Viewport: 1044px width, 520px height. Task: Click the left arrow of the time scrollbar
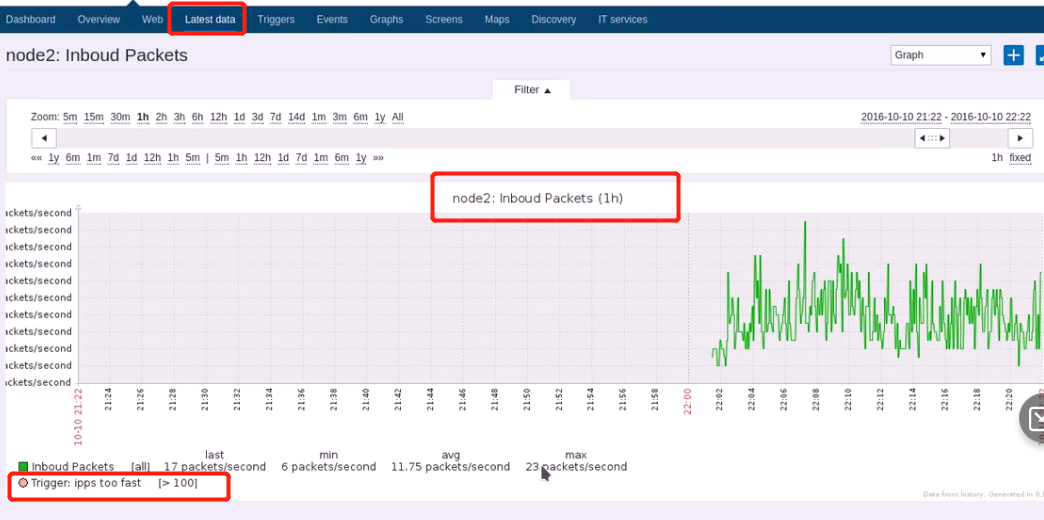click(x=44, y=138)
